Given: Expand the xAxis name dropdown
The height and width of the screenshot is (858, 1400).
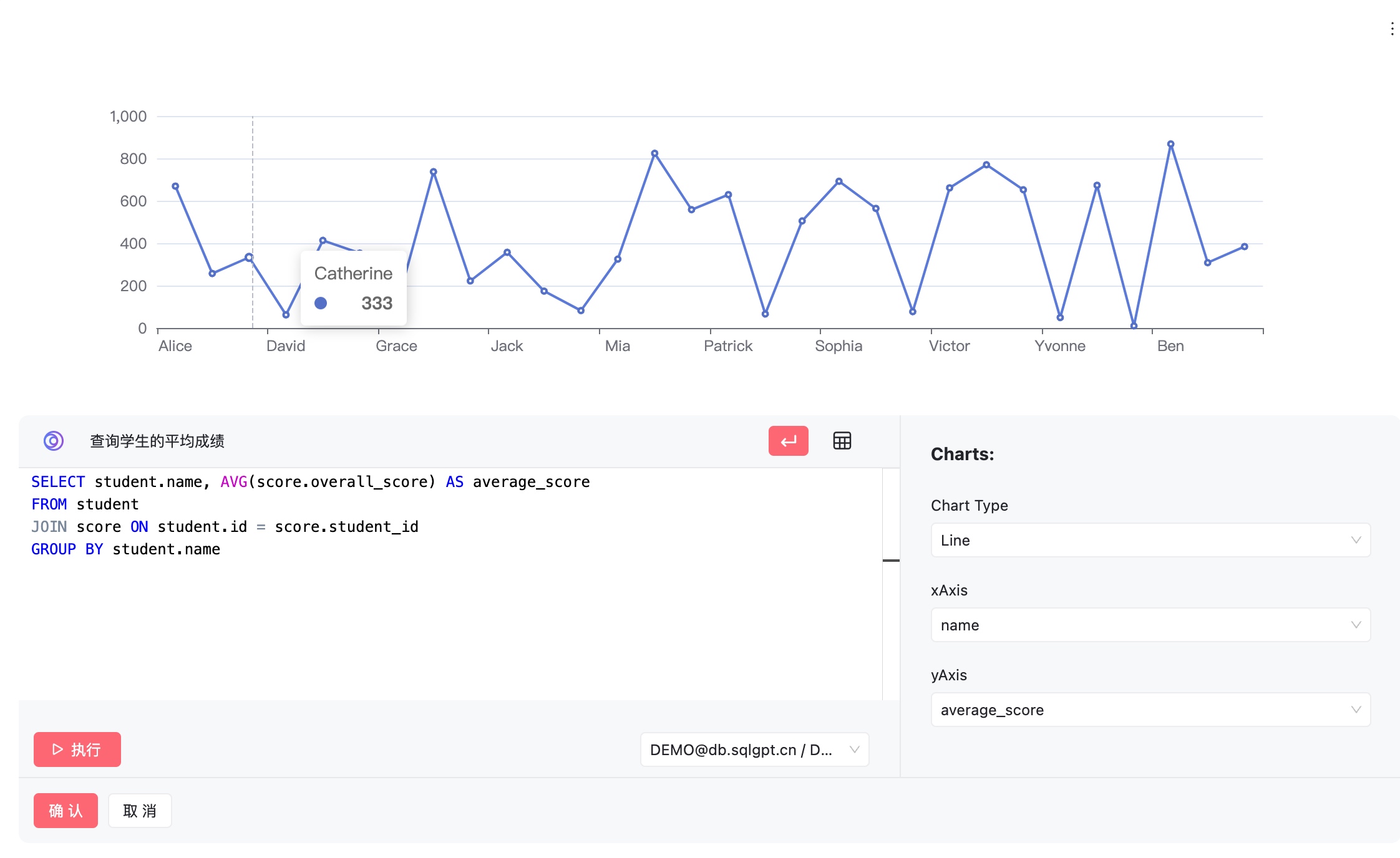Looking at the screenshot, I should point(1150,625).
